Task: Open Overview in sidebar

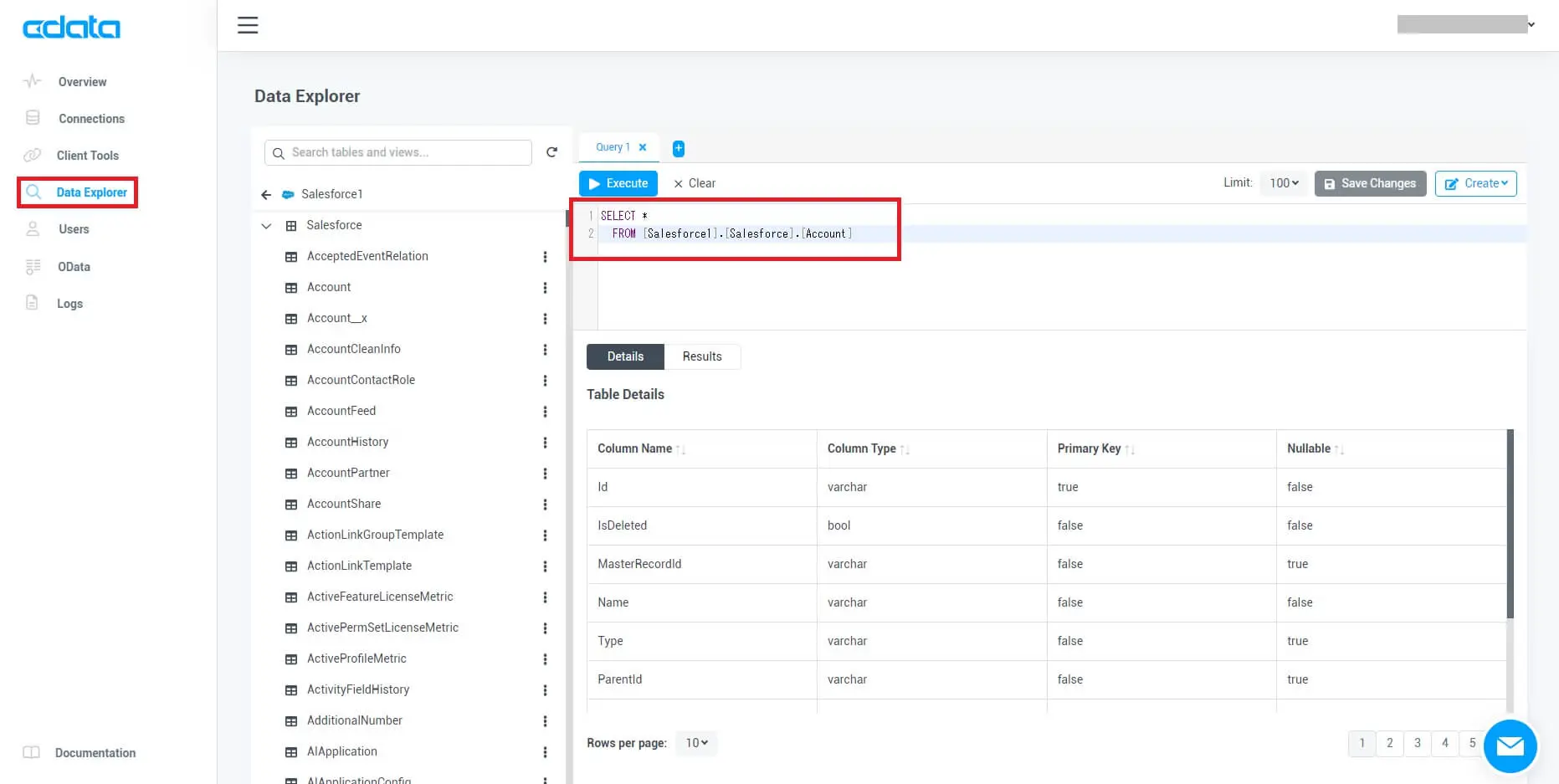Action: point(82,82)
